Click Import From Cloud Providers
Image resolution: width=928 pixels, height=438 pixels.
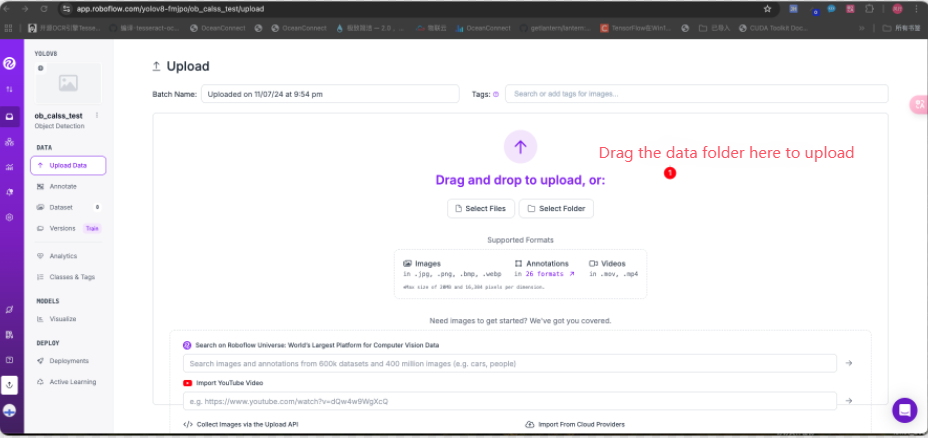click(x=575, y=424)
